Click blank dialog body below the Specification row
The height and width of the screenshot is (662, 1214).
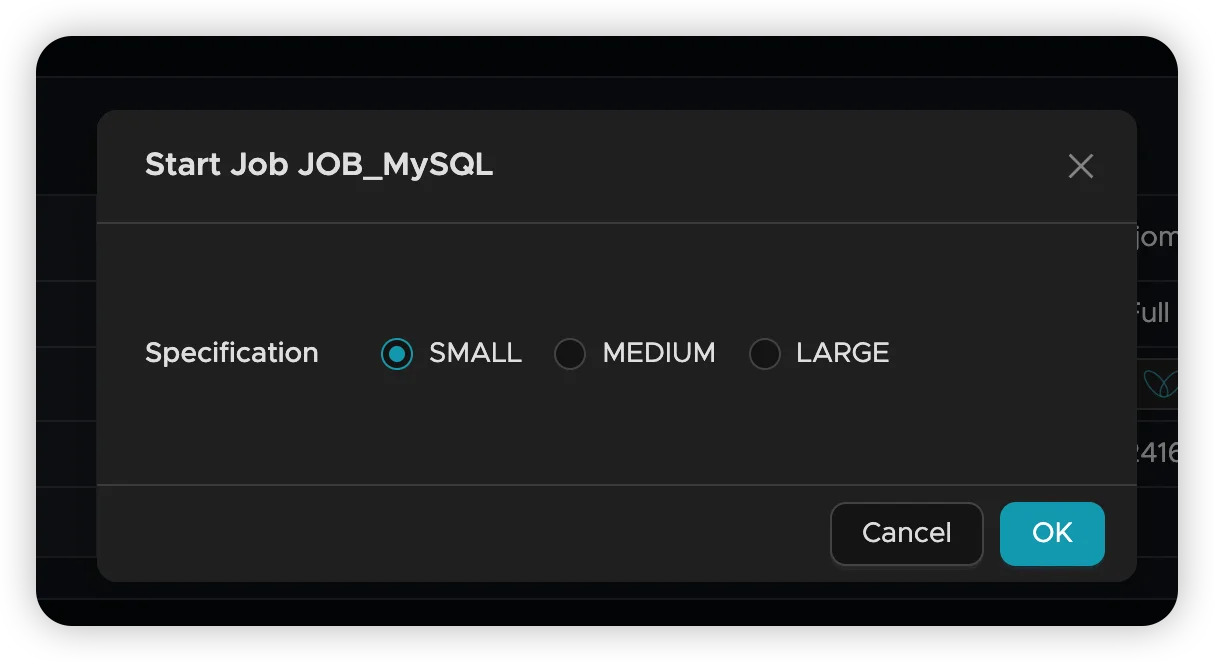[600, 435]
